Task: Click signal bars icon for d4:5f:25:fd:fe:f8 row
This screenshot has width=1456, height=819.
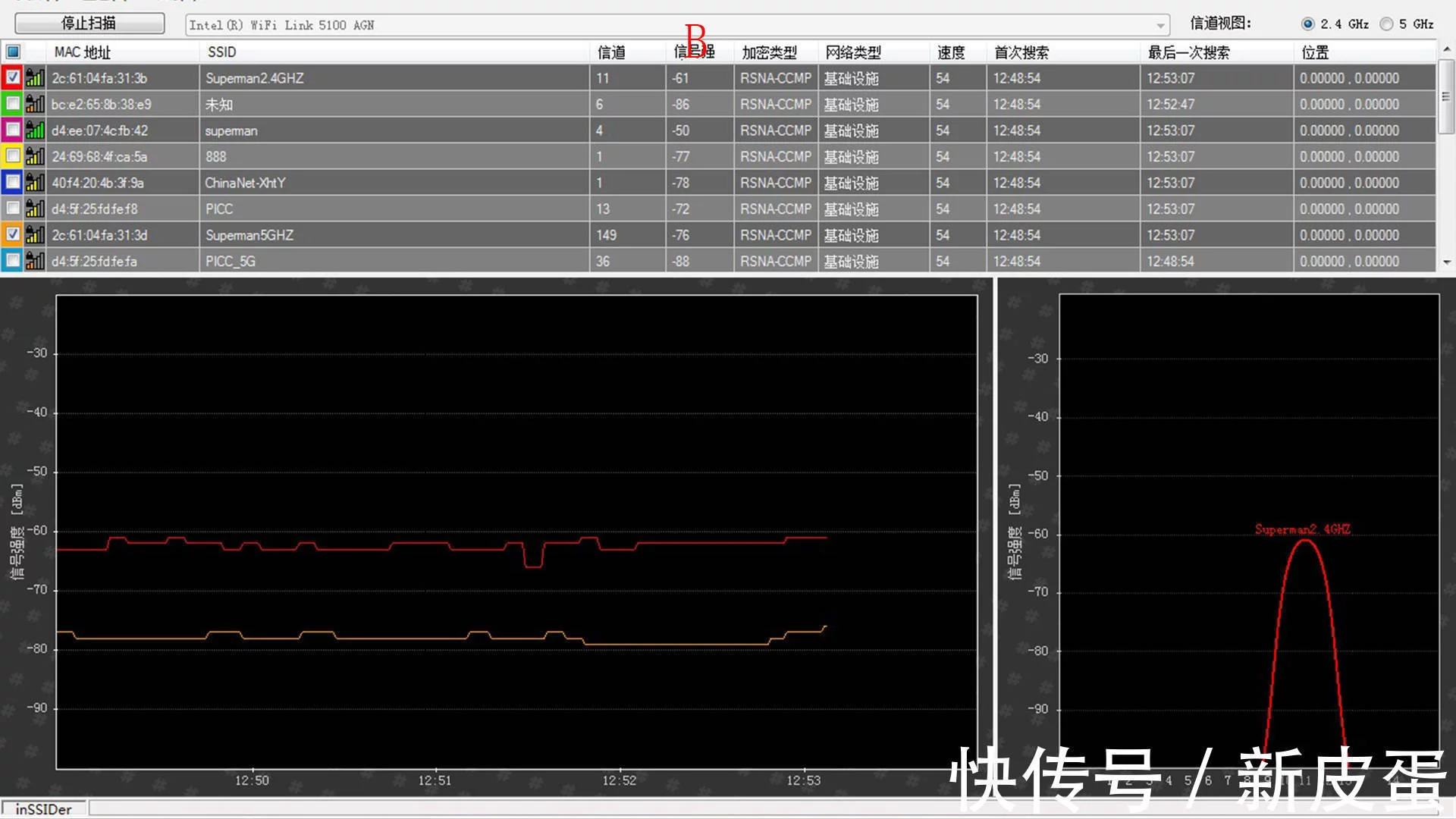Action: click(x=35, y=208)
